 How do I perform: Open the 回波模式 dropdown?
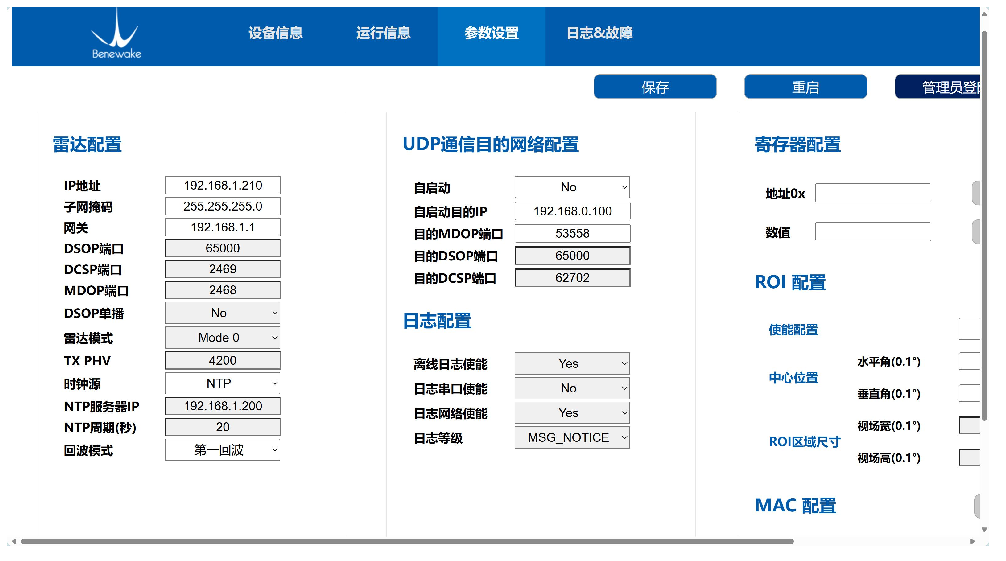[x=223, y=450]
